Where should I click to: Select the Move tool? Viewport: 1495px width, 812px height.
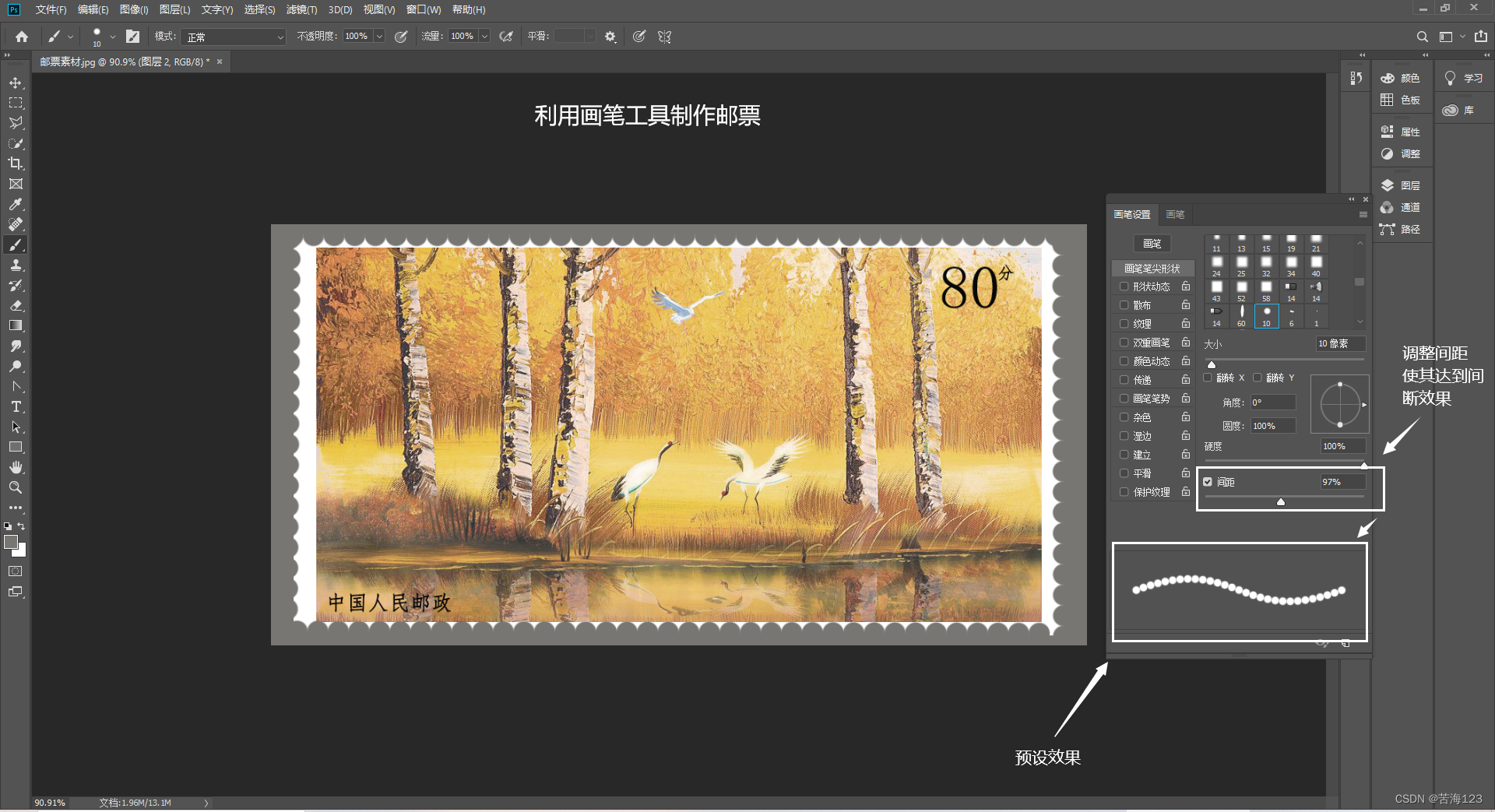16,83
